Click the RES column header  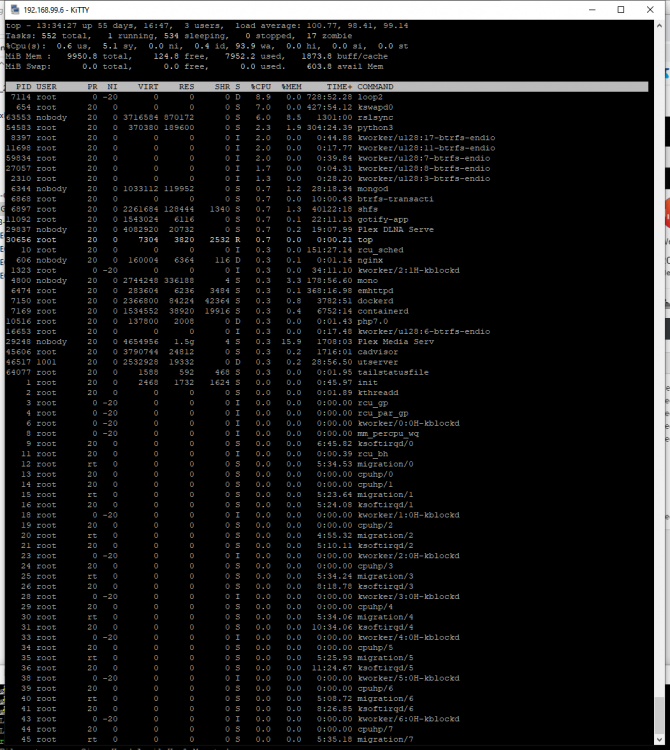click(x=187, y=87)
